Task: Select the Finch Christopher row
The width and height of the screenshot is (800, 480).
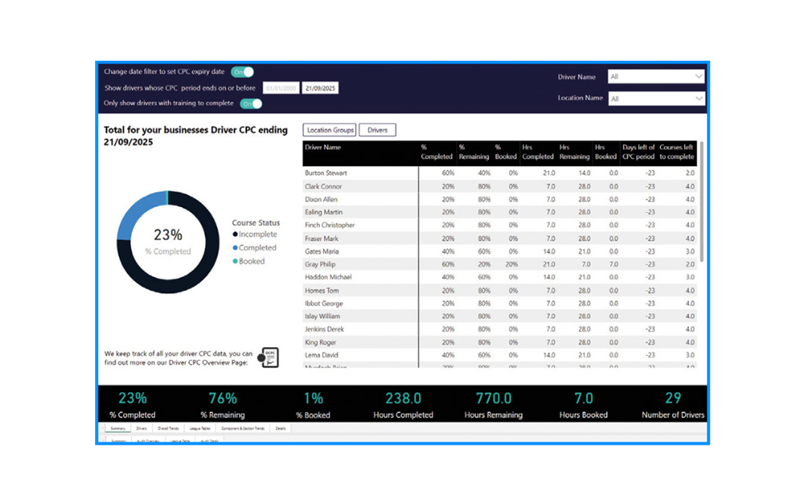Action: (x=500, y=225)
